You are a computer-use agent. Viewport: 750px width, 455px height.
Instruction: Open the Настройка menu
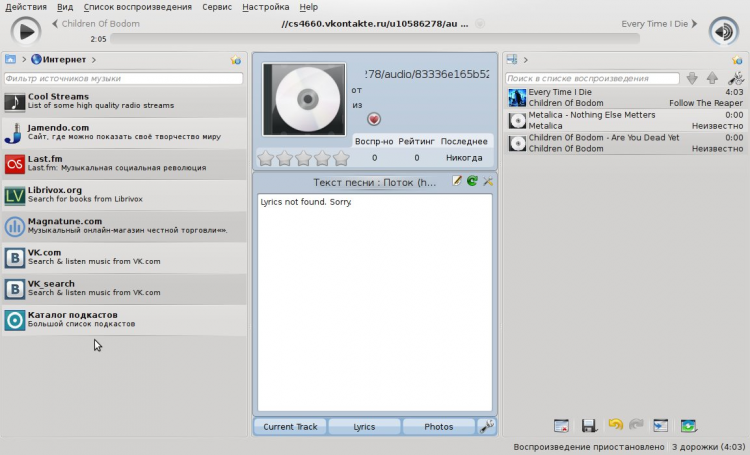pyautogui.click(x=265, y=7)
